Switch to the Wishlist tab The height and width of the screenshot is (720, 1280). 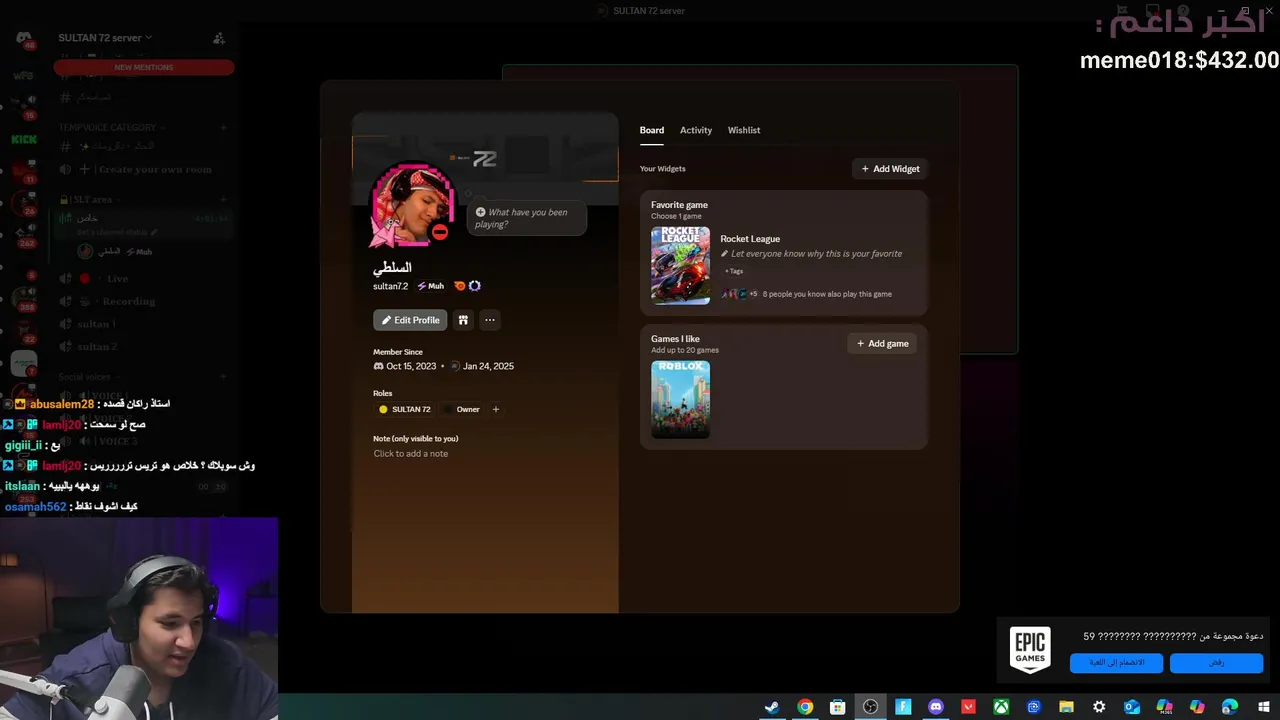[x=744, y=130]
